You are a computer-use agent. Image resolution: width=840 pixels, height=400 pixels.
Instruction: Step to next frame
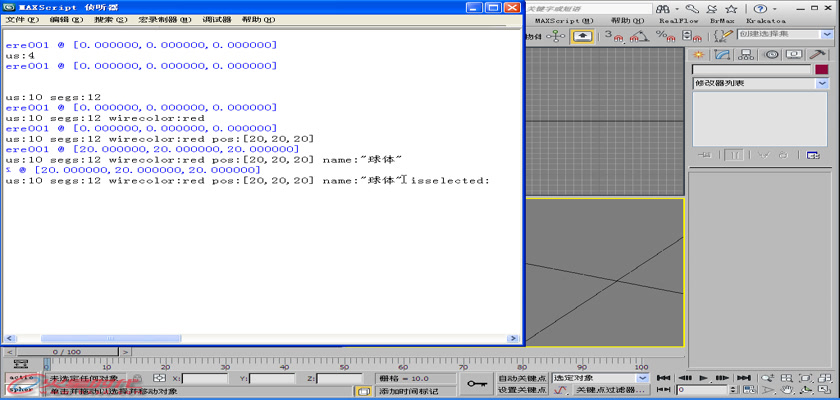pos(723,378)
